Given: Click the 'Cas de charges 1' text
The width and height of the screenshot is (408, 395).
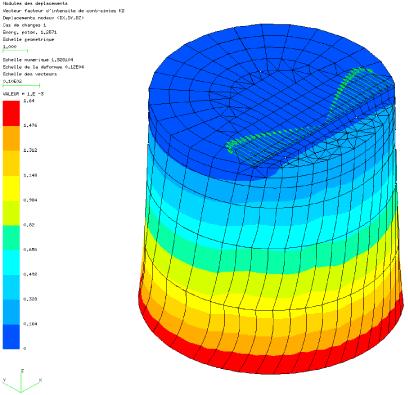Looking at the screenshot, I should [x=24, y=25].
